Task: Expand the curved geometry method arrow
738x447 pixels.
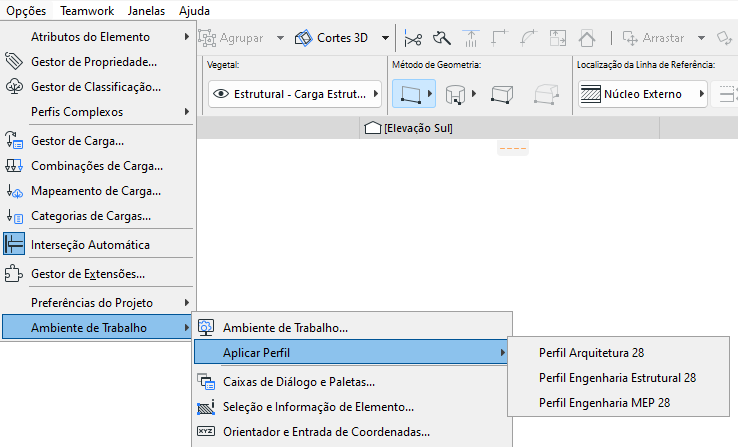Action: (474, 94)
